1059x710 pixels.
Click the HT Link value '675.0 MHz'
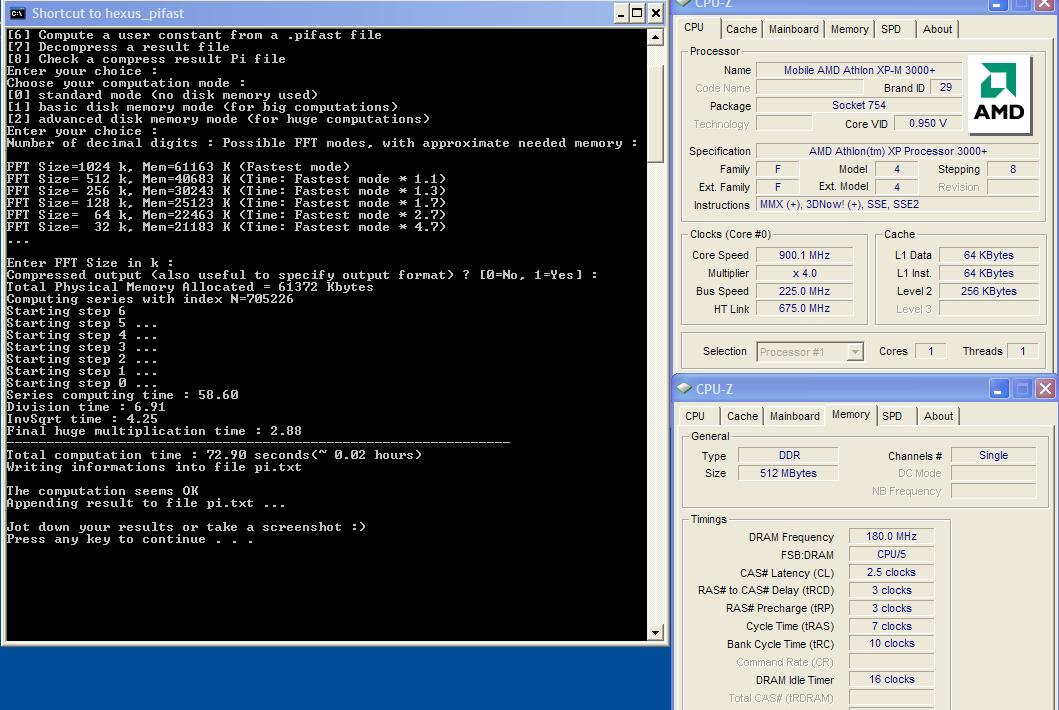pos(804,309)
